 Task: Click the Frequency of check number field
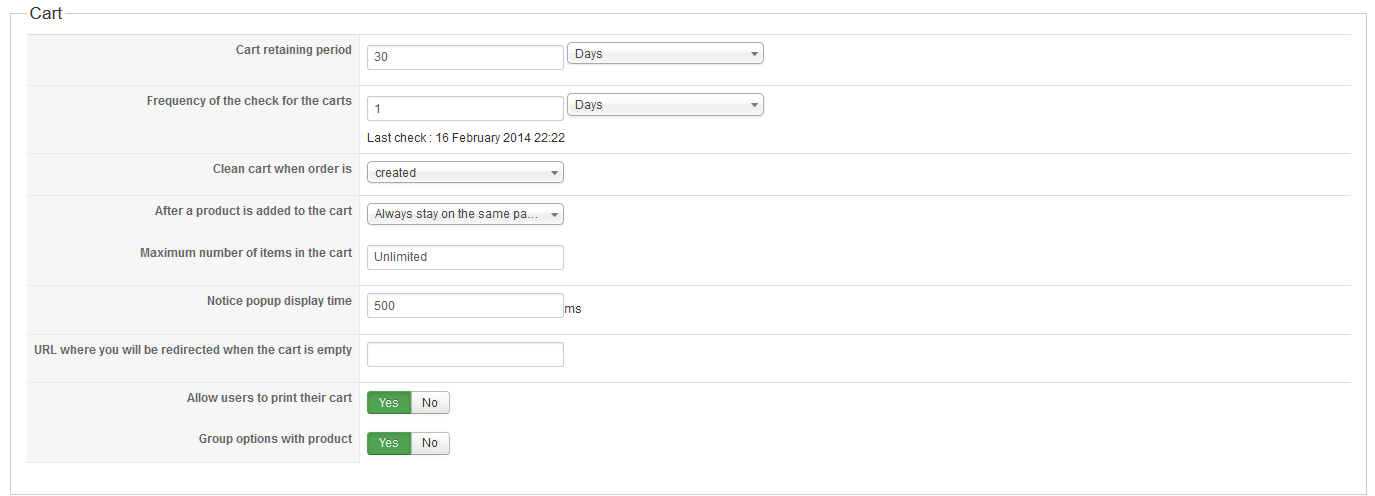465,108
